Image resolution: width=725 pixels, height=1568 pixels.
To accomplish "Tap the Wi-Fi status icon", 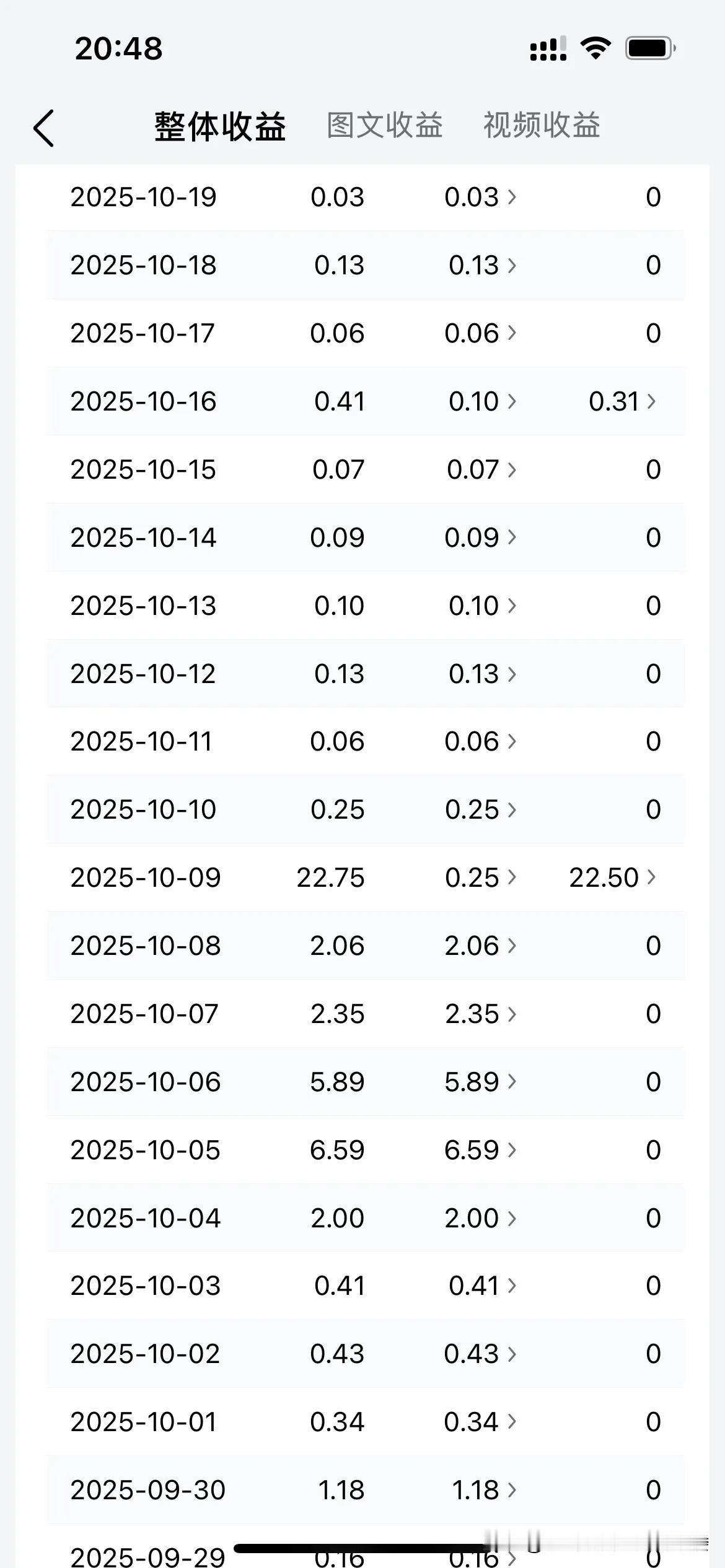I will (595, 48).
